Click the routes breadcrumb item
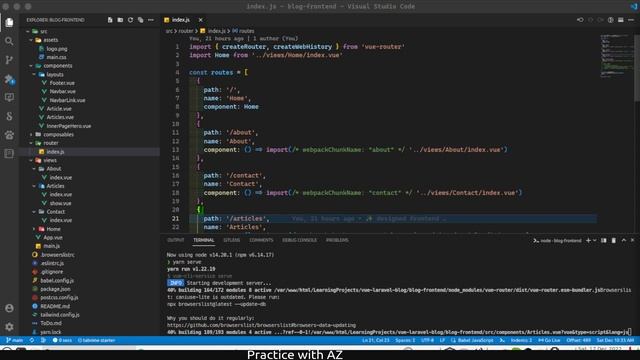Viewport: 640px width, 360px height. (x=243, y=31)
